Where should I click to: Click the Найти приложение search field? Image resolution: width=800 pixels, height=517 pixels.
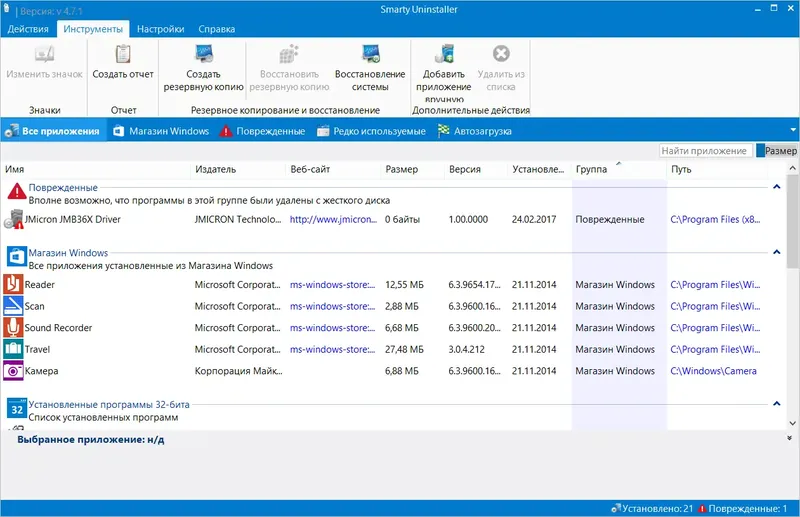tap(705, 151)
